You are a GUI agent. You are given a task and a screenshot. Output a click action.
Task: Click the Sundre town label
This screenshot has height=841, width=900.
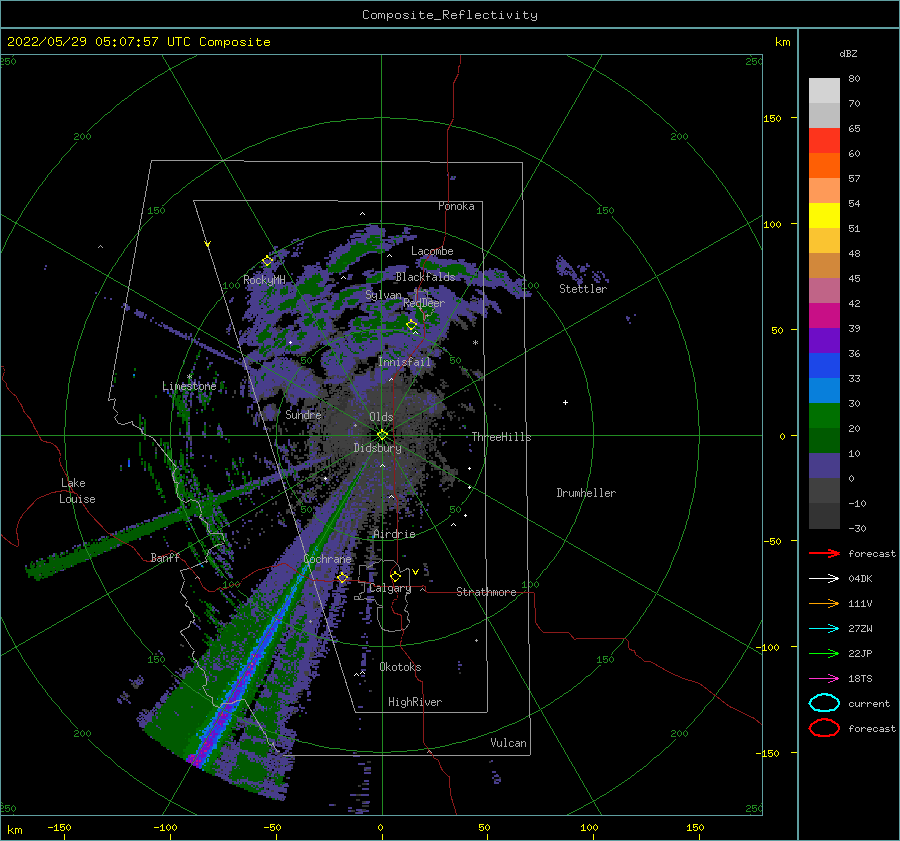(x=303, y=414)
